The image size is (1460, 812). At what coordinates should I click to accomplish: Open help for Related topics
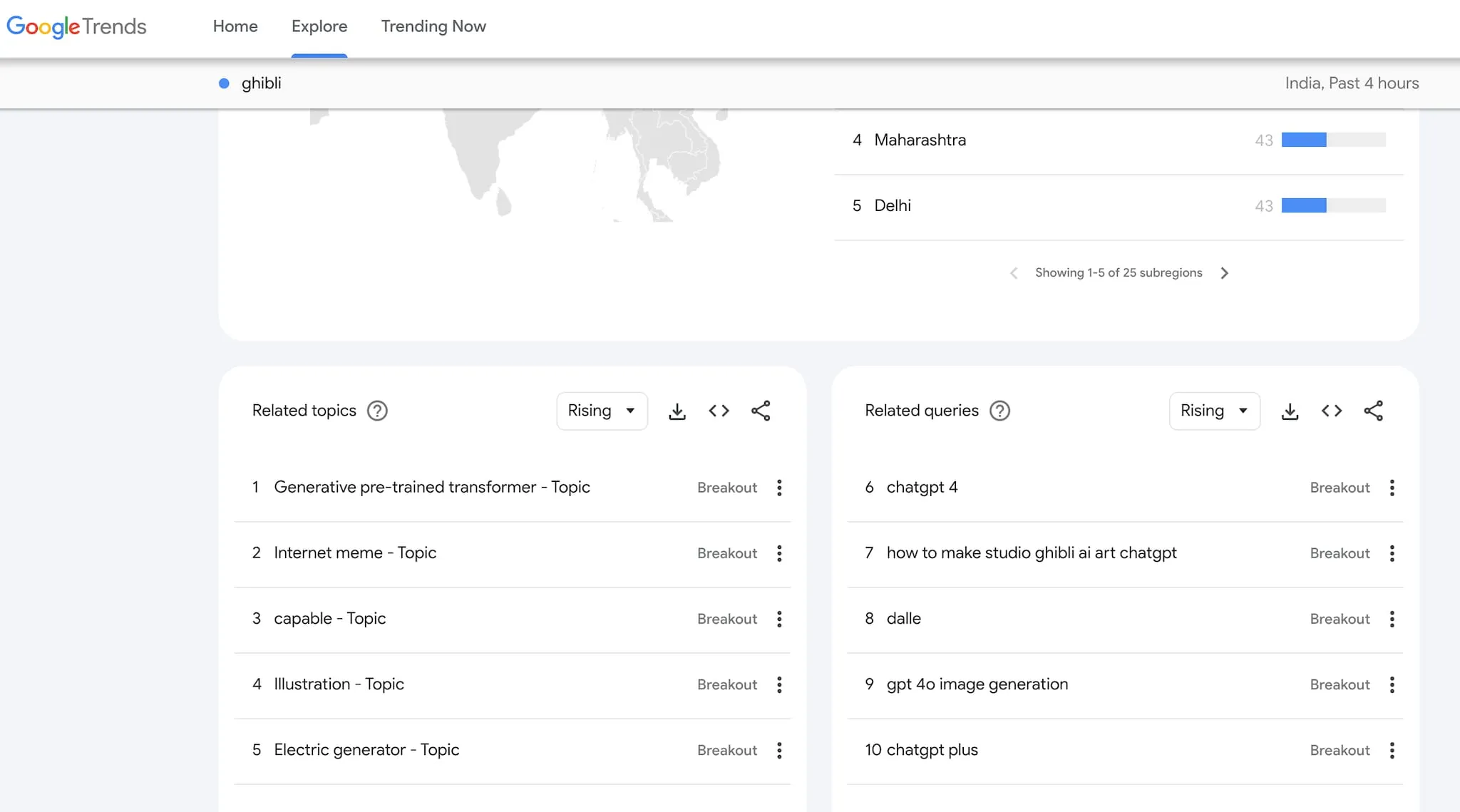pos(377,411)
